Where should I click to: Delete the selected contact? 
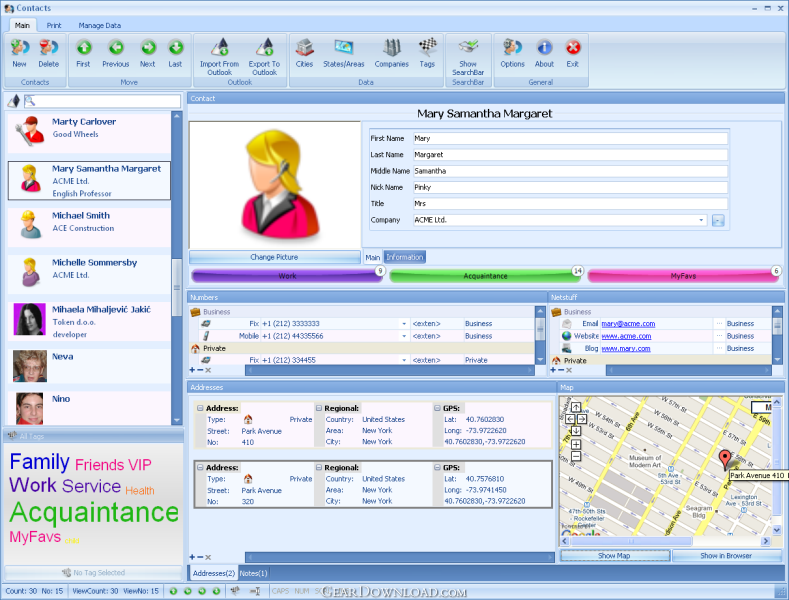pos(49,53)
